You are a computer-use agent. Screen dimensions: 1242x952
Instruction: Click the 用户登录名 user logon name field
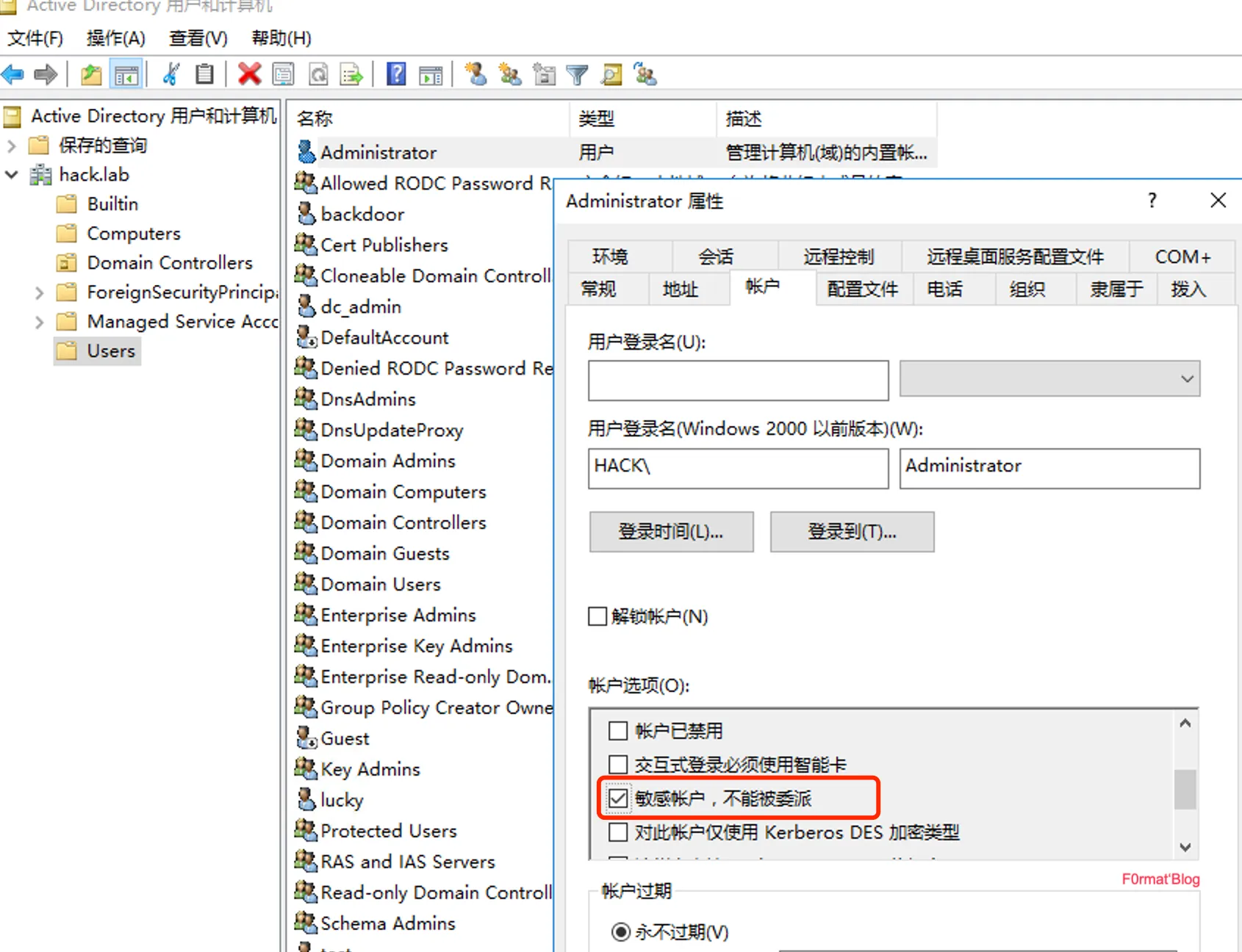pyautogui.click(x=738, y=381)
